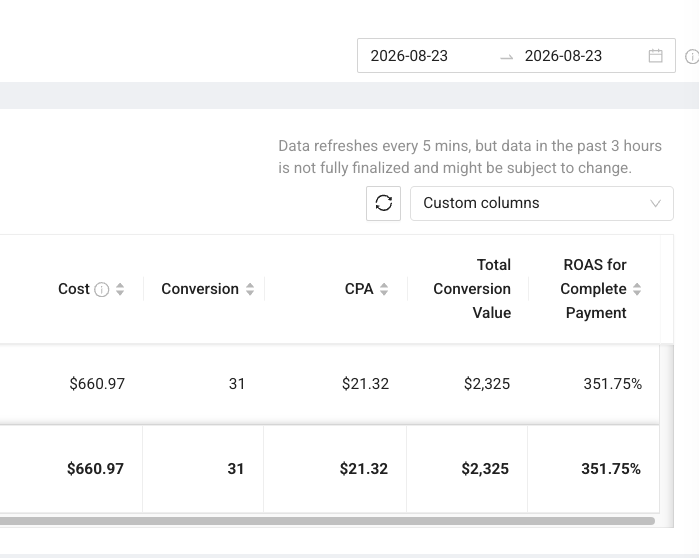
Task: Click info icon beside the date range picker
Action: pyautogui.click(x=692, y=56)
